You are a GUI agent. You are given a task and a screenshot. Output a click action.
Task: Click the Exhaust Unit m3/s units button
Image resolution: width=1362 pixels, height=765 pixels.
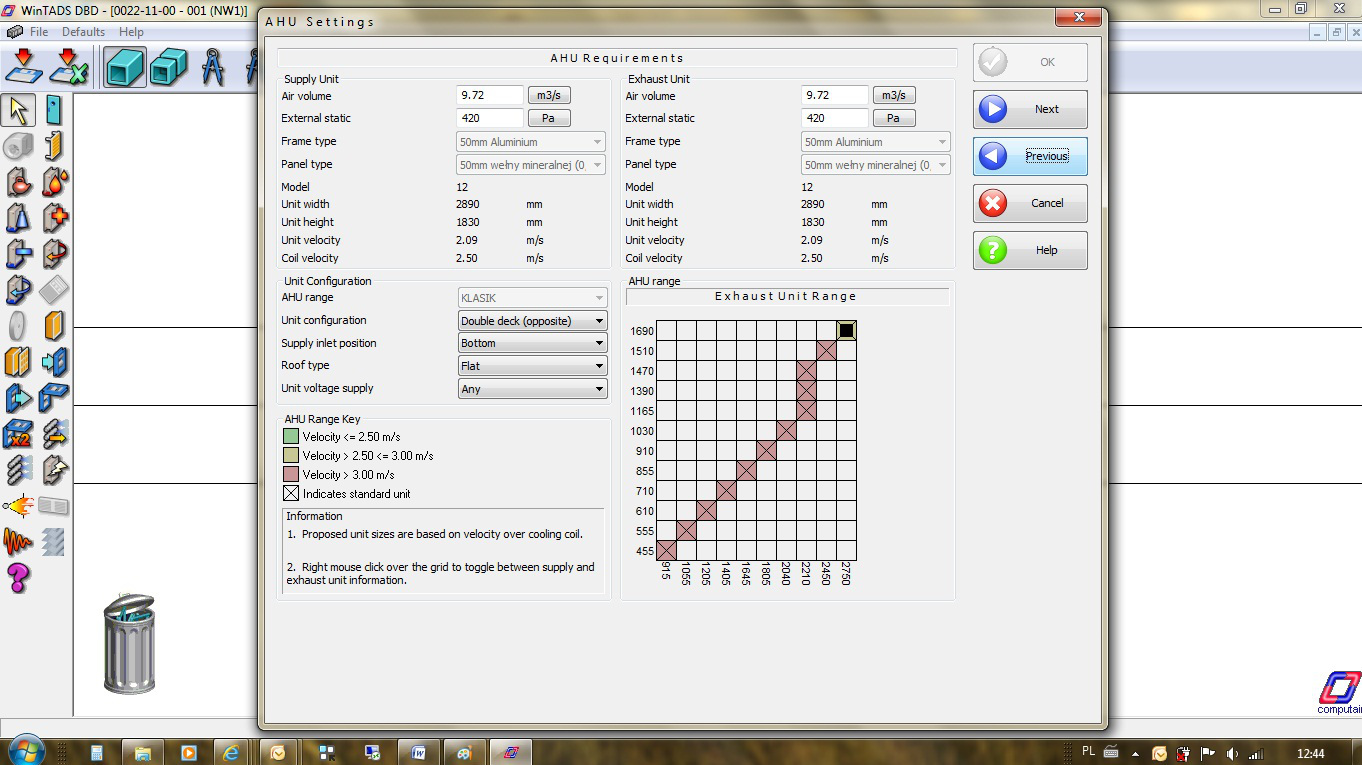pos(894,96)
